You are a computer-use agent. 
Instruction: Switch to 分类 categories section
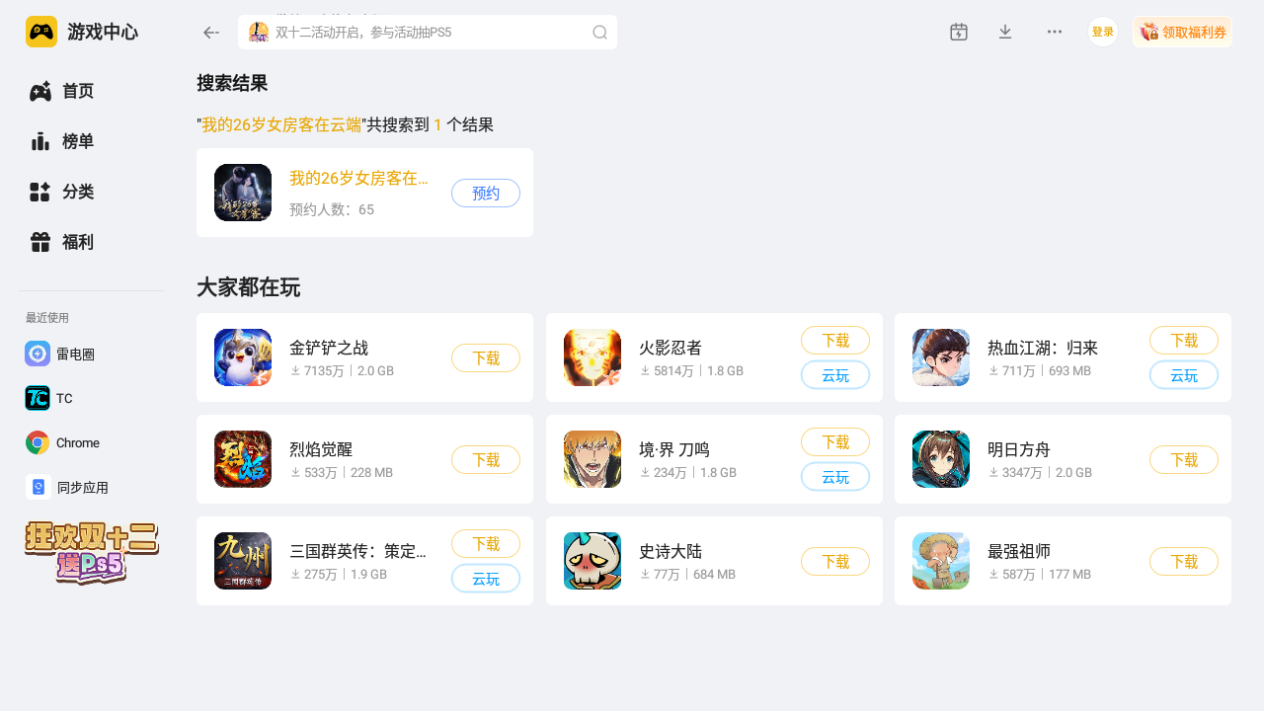(x=61, y=192)
